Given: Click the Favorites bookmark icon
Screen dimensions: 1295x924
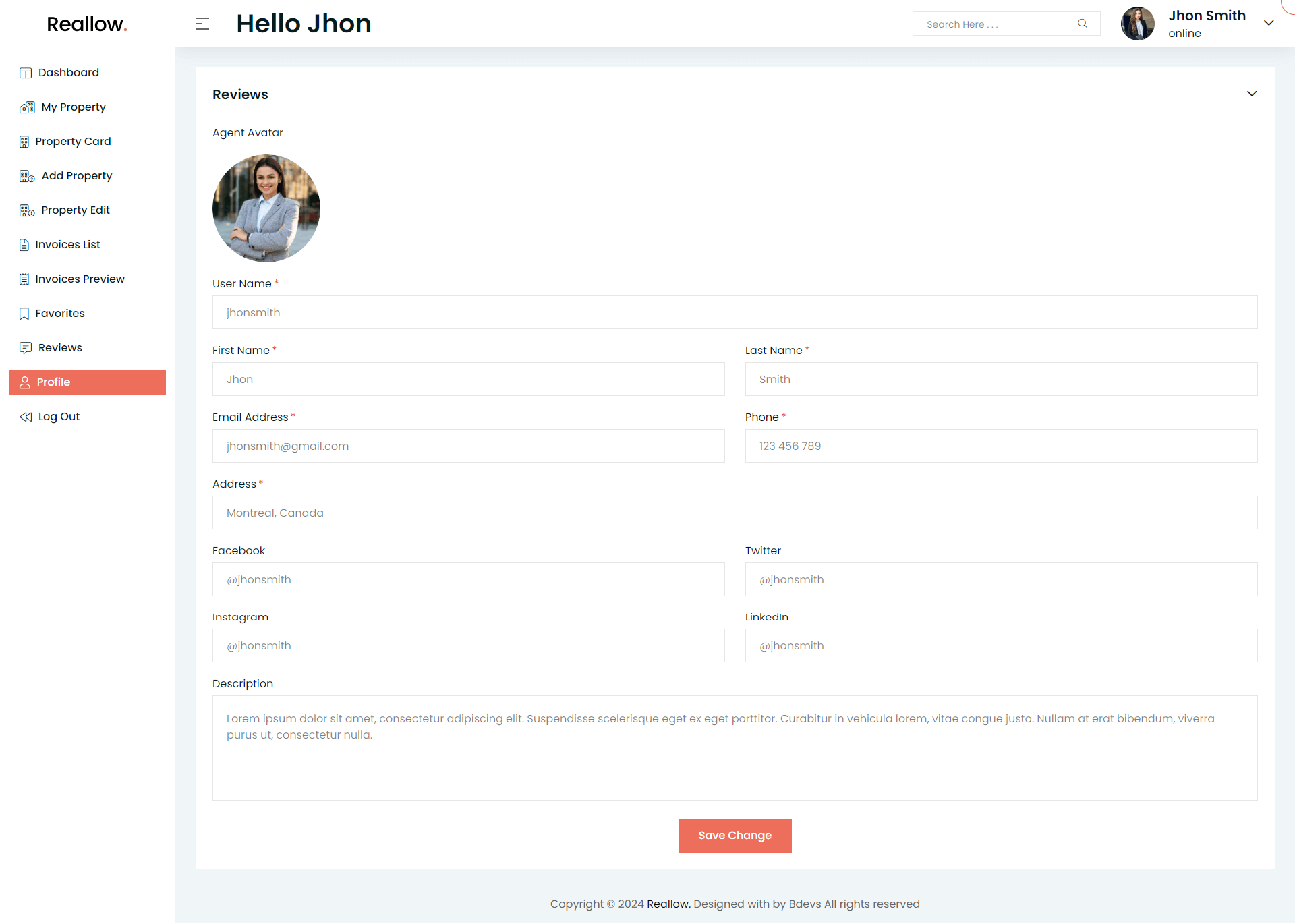Looking at the screenshot, I should click(24, 314).
